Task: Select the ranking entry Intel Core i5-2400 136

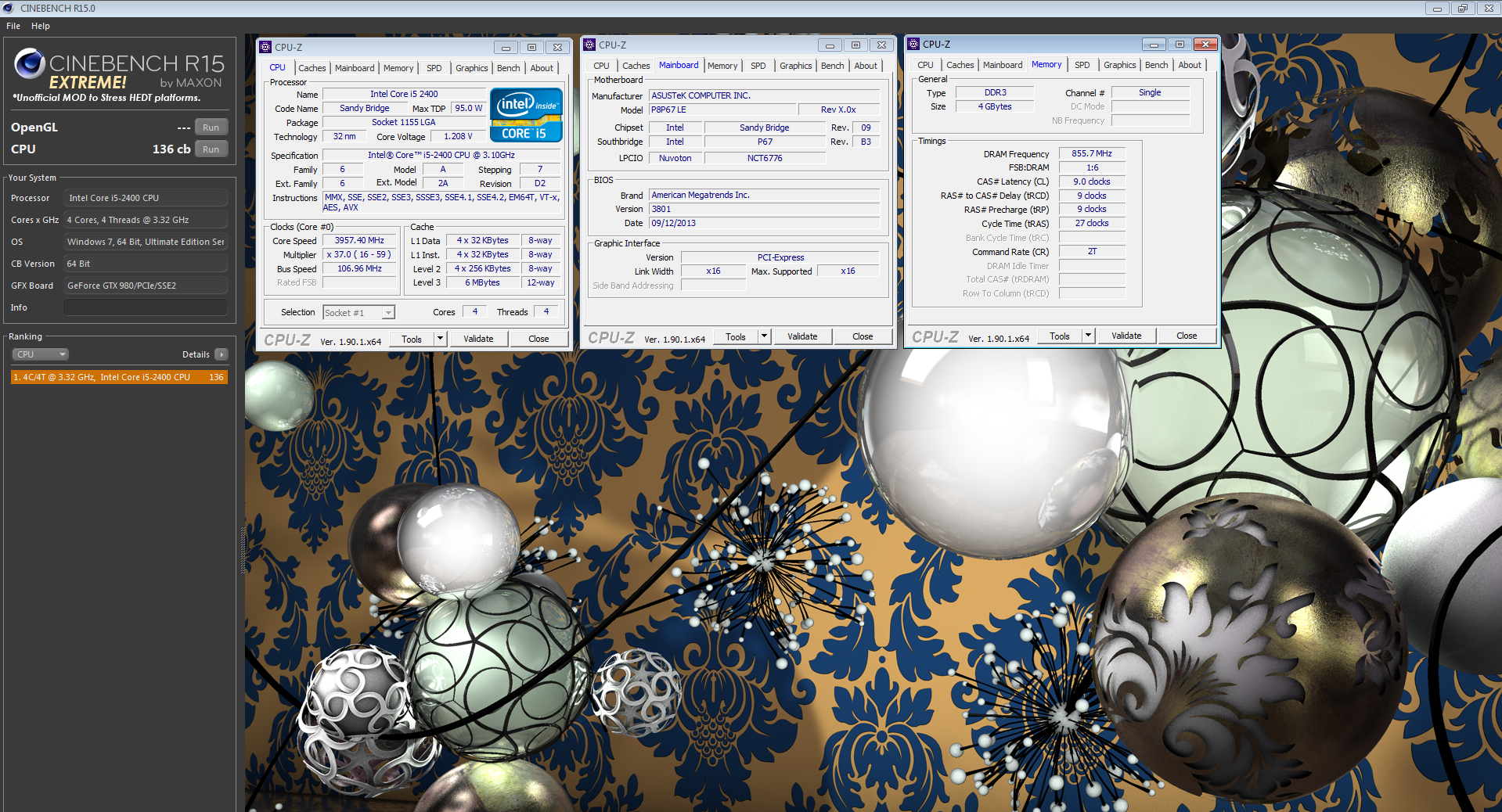Action: click(x=119, y=377)
